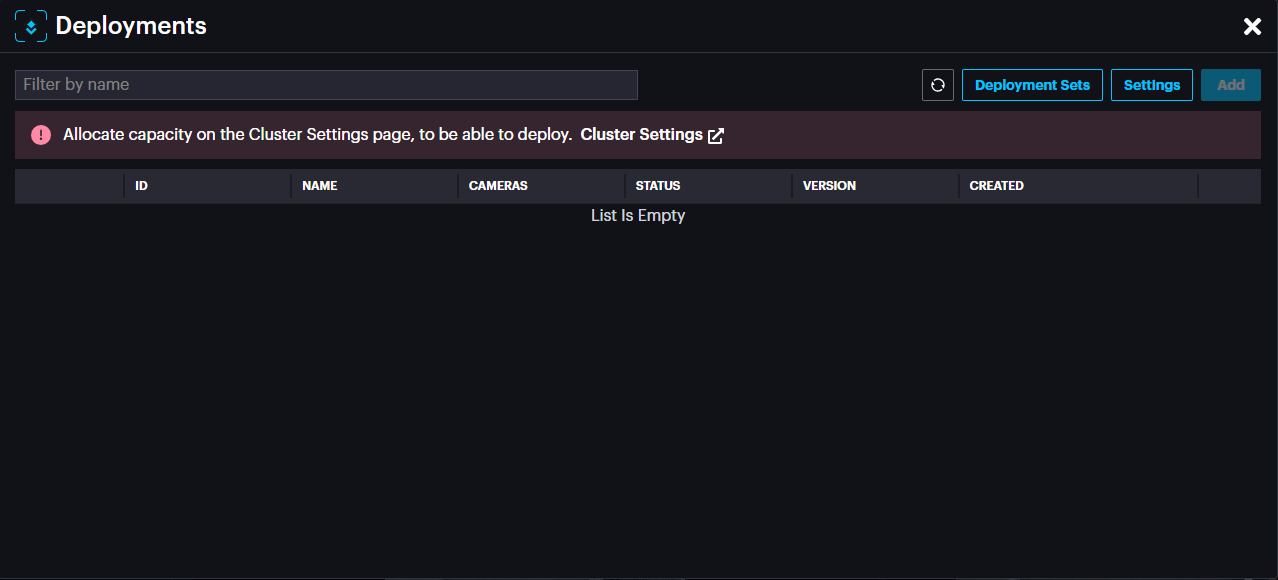Sort by the STATUS column header

[658, 186]
